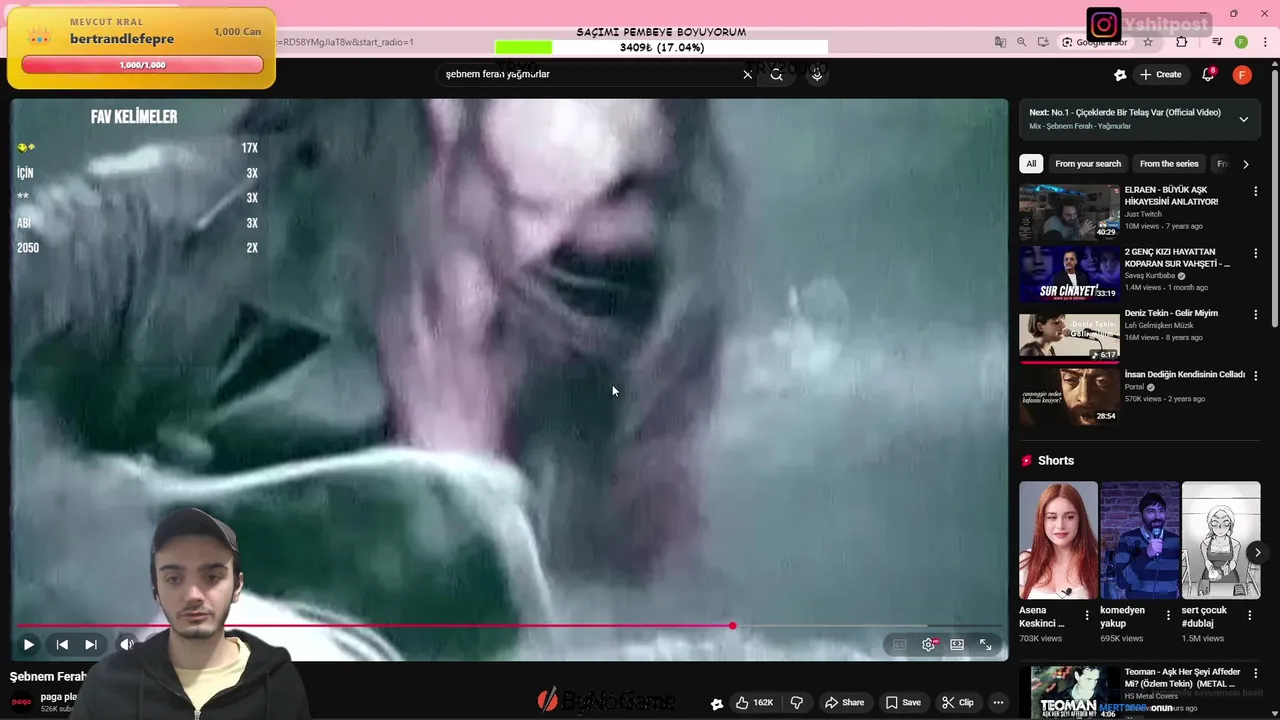The width and height of the screenshot is (1280, 720).
Task: Open menu for ELRAEN video
Action: click(x=1256, y=191)
